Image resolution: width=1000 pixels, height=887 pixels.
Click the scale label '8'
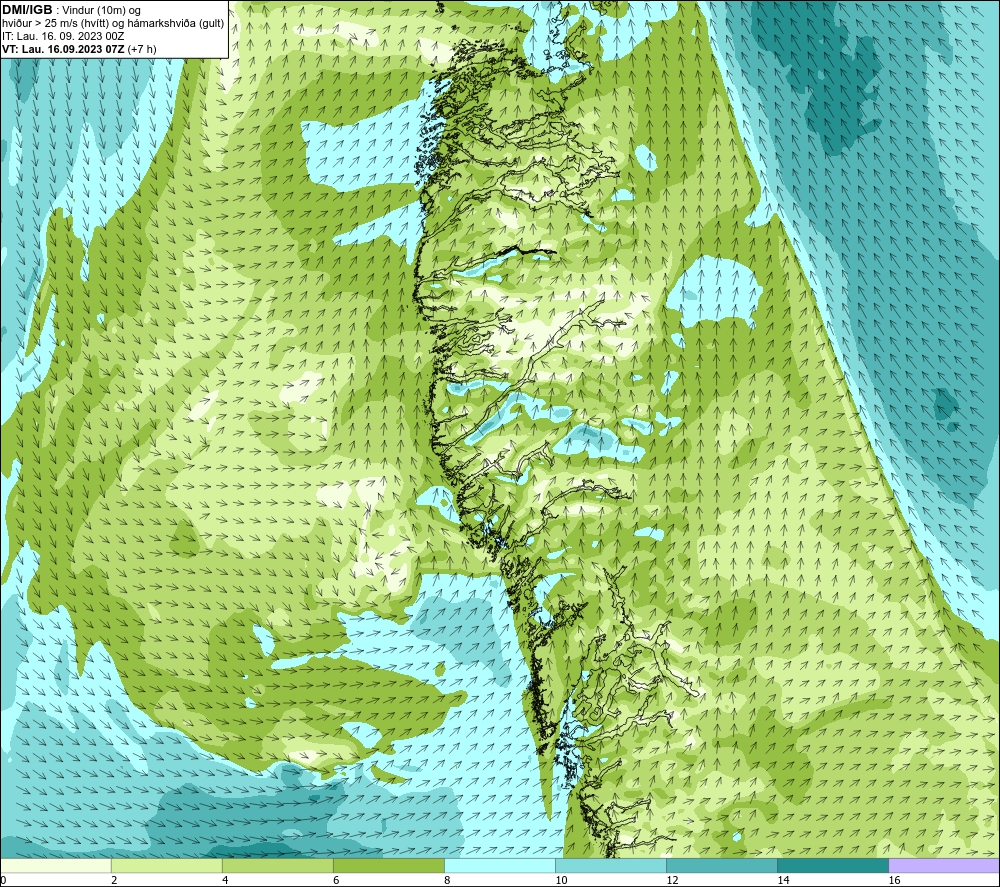click(x=447, y=880)
